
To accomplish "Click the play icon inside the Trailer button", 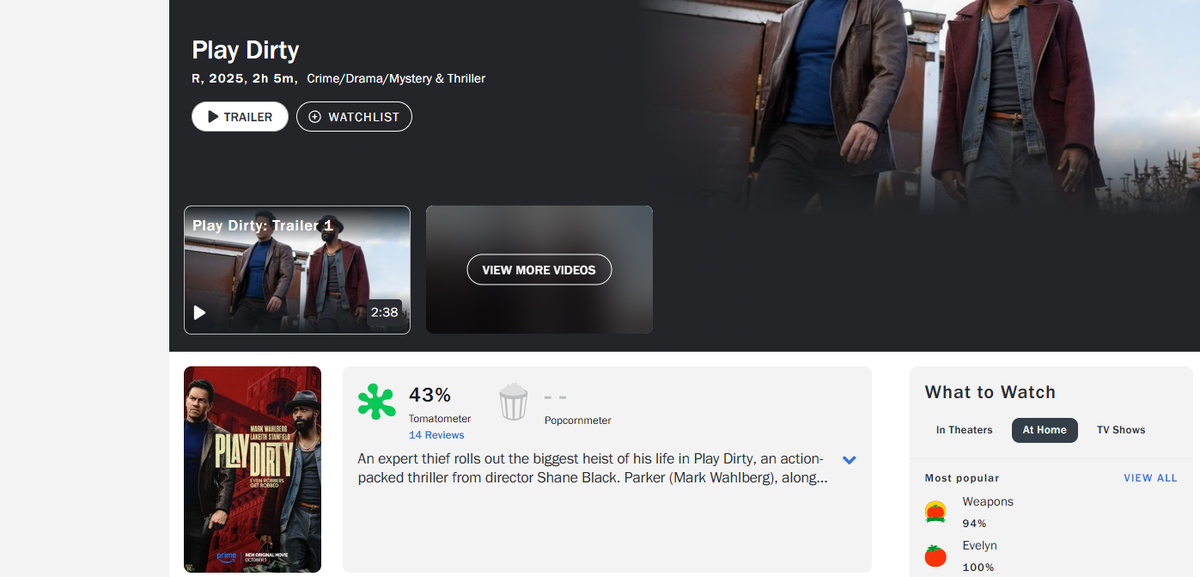I will click(x=213, y=117).
